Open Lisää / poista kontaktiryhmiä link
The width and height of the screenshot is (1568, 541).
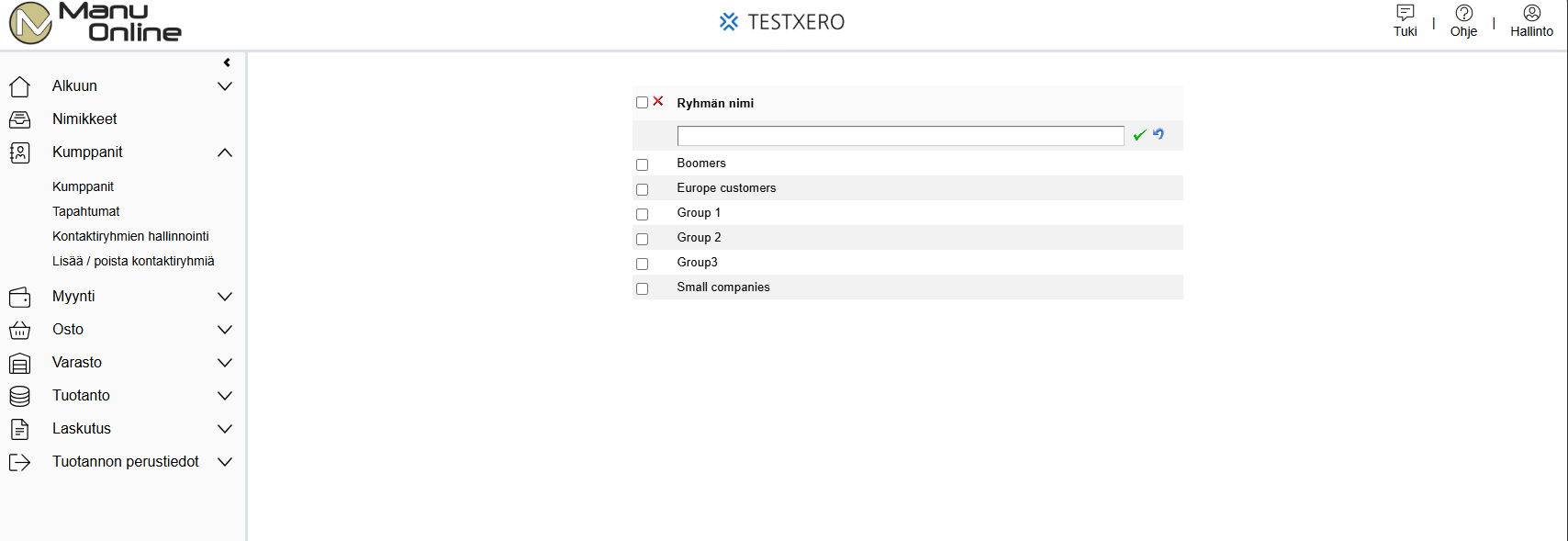pyautogui.click(x=133, y=261)
